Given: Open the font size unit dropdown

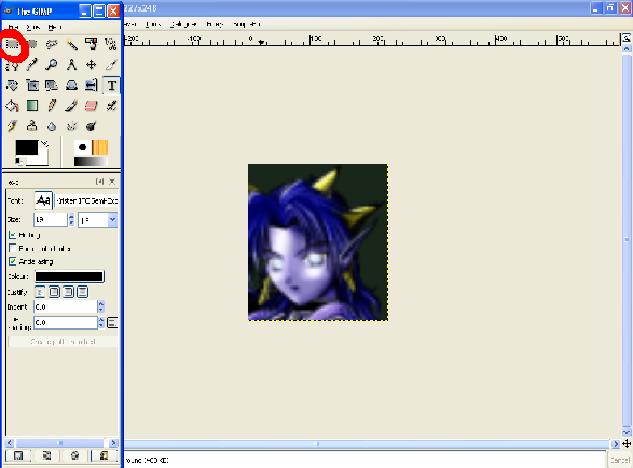Looking at the screenshot, I should click(x=98, y=220).
